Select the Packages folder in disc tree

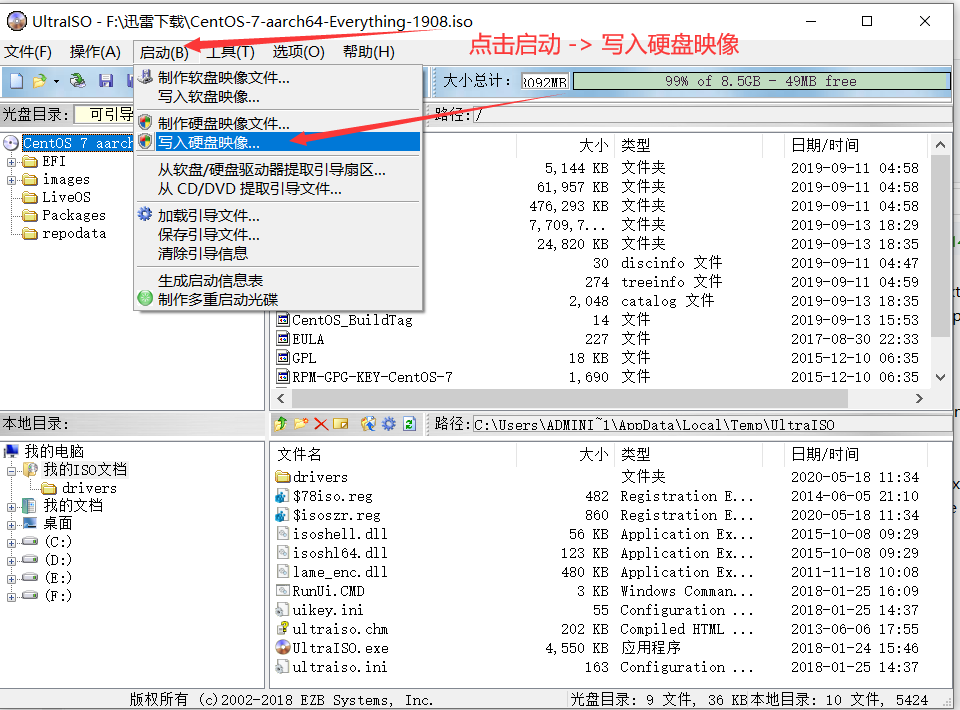pyautogui.click(x=73, y=215)
